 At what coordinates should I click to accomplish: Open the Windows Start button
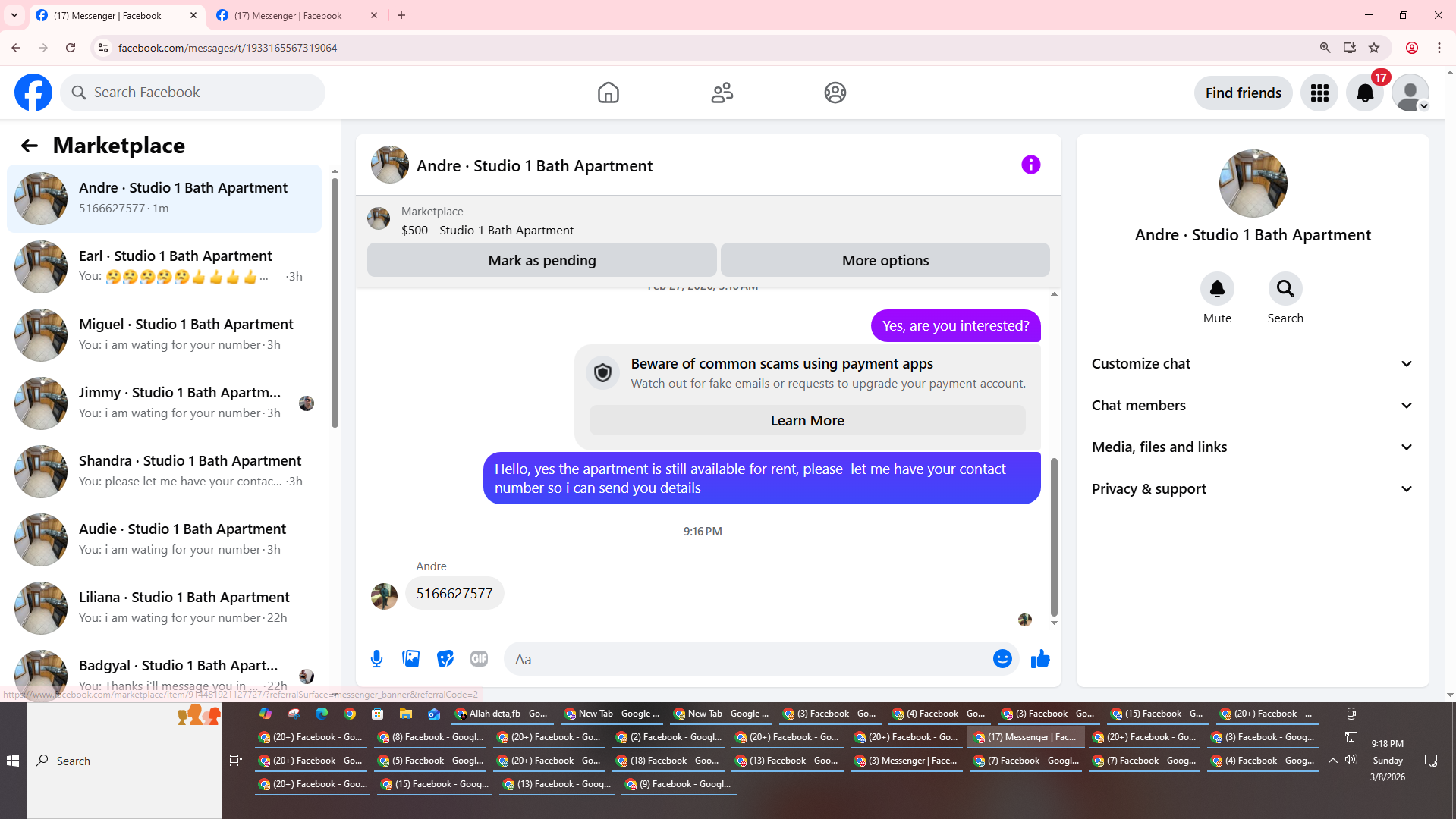[13, 761]
